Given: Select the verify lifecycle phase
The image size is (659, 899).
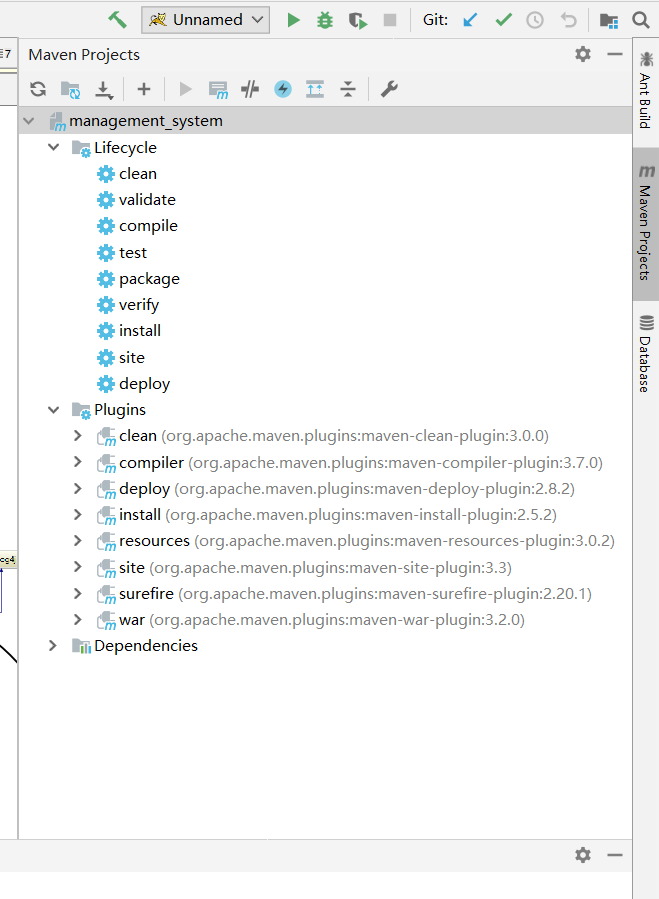Looking at the screenshot, I should coord(139,305).
